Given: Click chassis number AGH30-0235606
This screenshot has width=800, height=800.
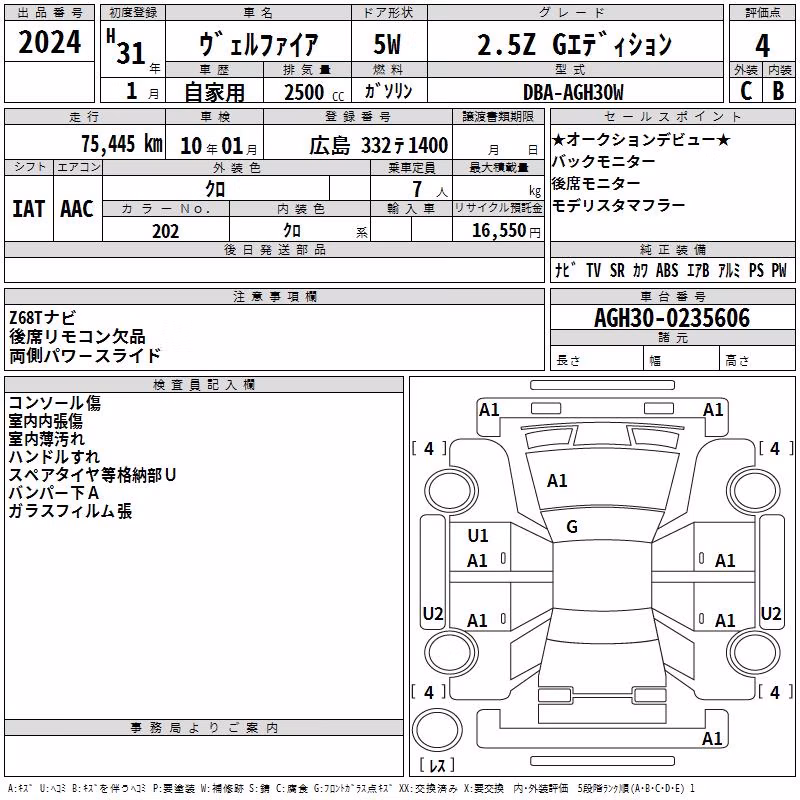Looking at the screenshot, I should (x=672, y=318).
